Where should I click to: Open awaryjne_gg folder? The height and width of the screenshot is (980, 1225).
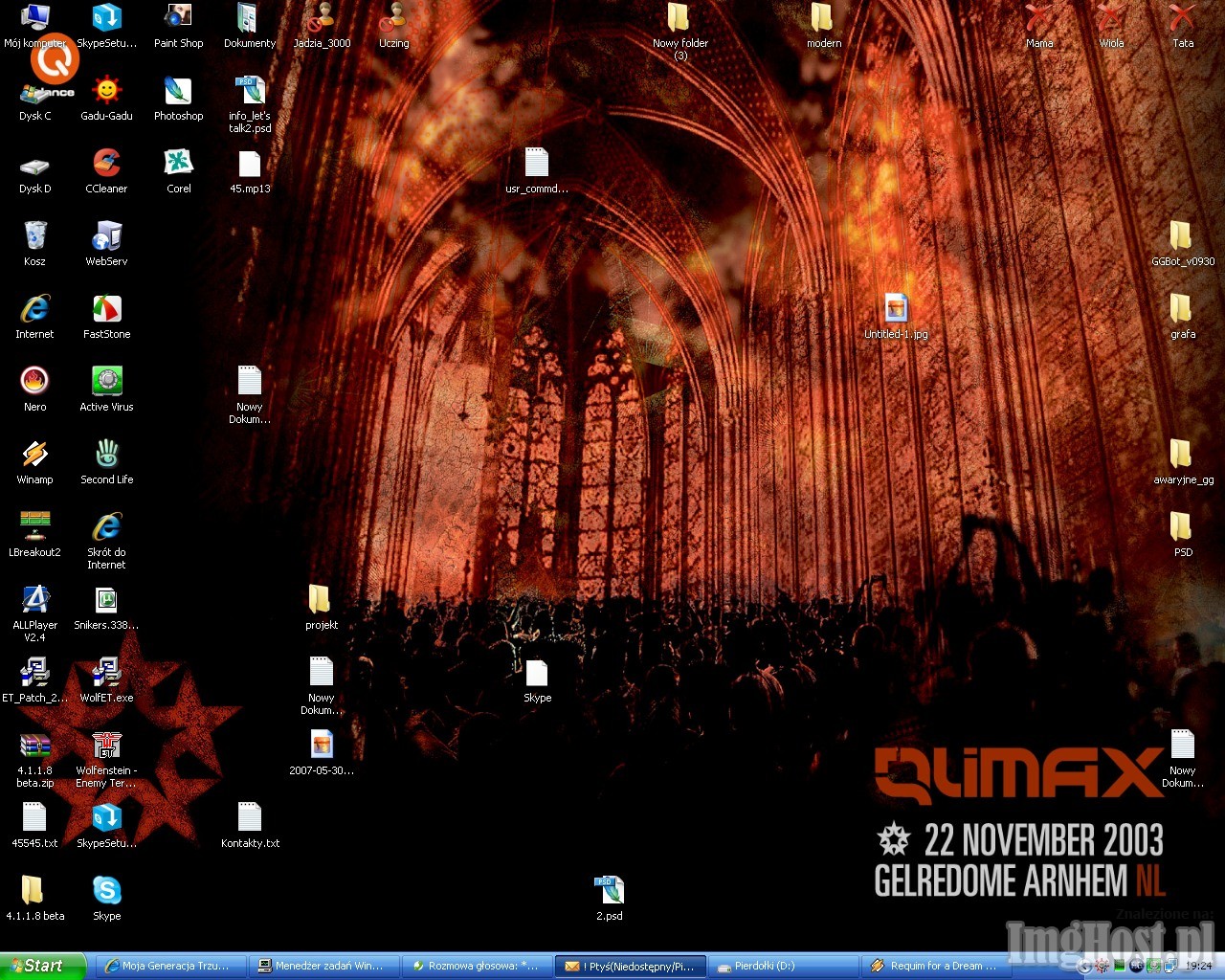coord(1183,462)
